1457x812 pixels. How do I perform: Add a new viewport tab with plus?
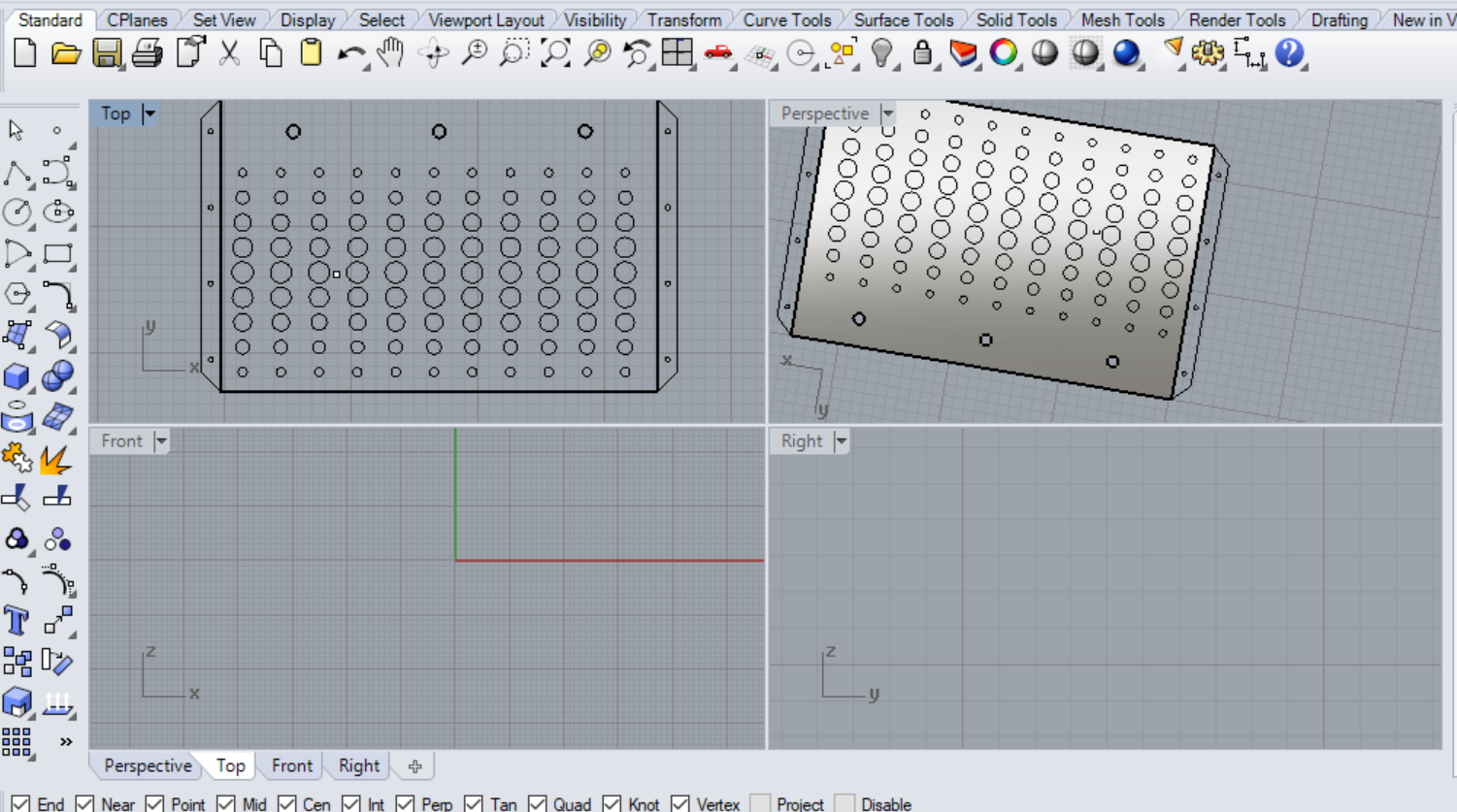click(414, 766)
